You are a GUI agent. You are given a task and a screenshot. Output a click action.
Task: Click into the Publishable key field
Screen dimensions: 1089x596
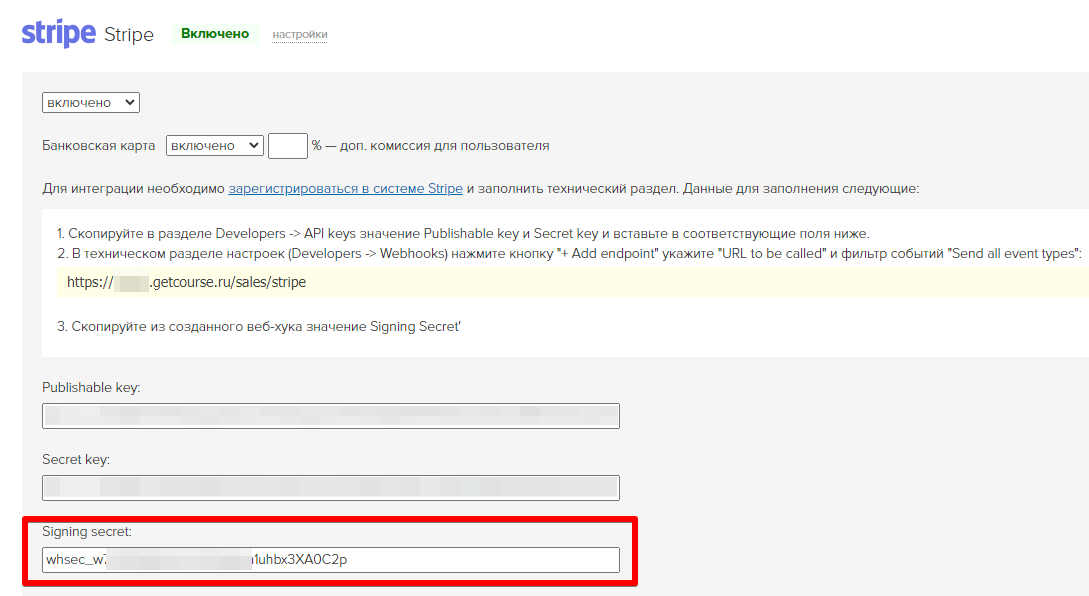pyautogui.click(x=331, y=416)
